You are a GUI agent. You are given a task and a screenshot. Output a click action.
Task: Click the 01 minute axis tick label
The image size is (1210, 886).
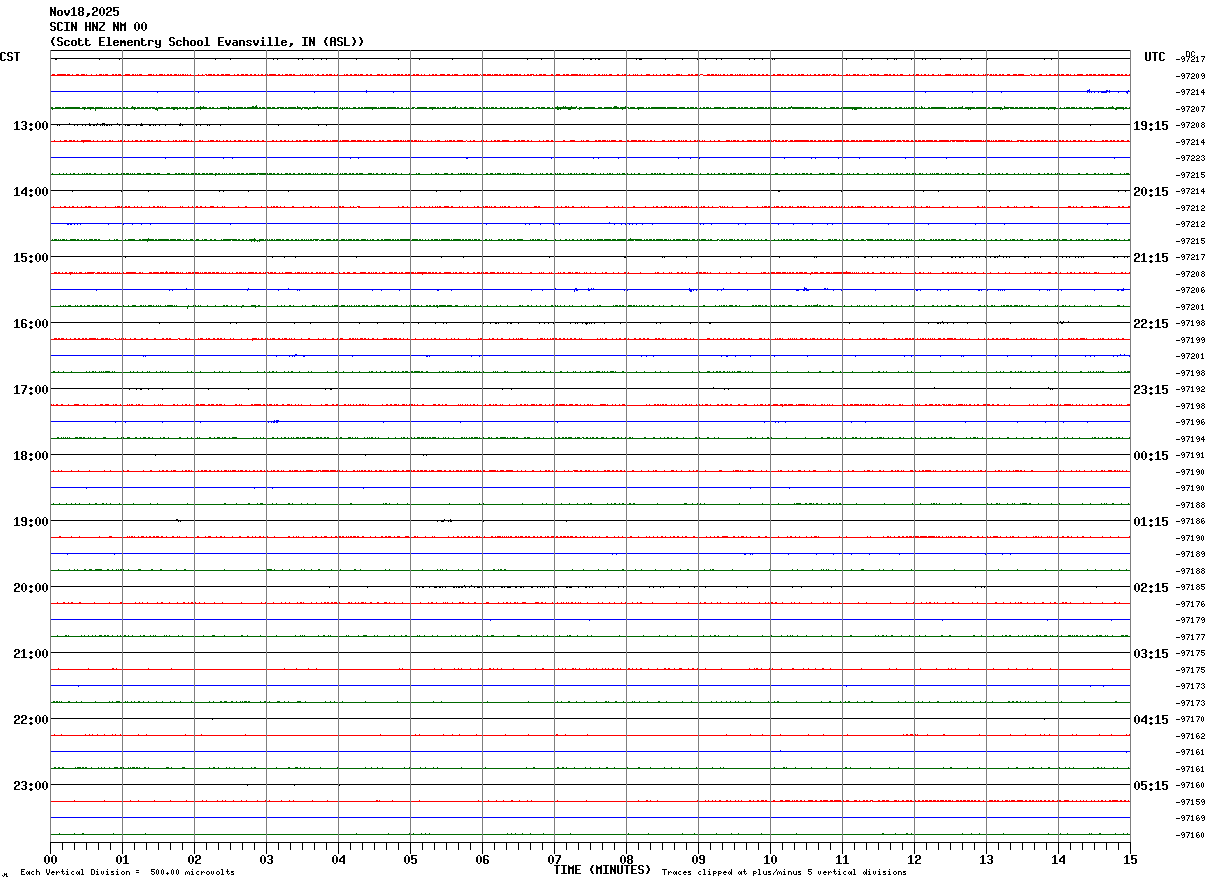tap(122, 860)
